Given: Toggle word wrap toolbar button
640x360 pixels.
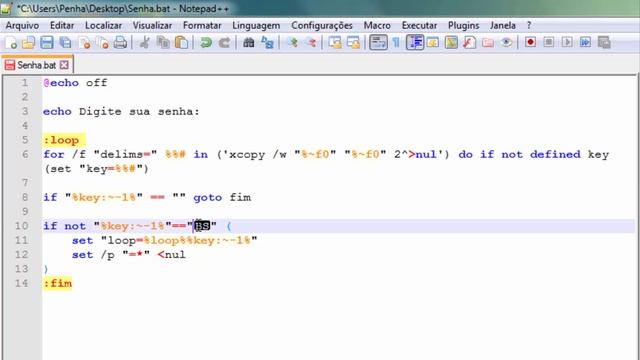Looking at the screenshot, I should (x=378, y=42).
